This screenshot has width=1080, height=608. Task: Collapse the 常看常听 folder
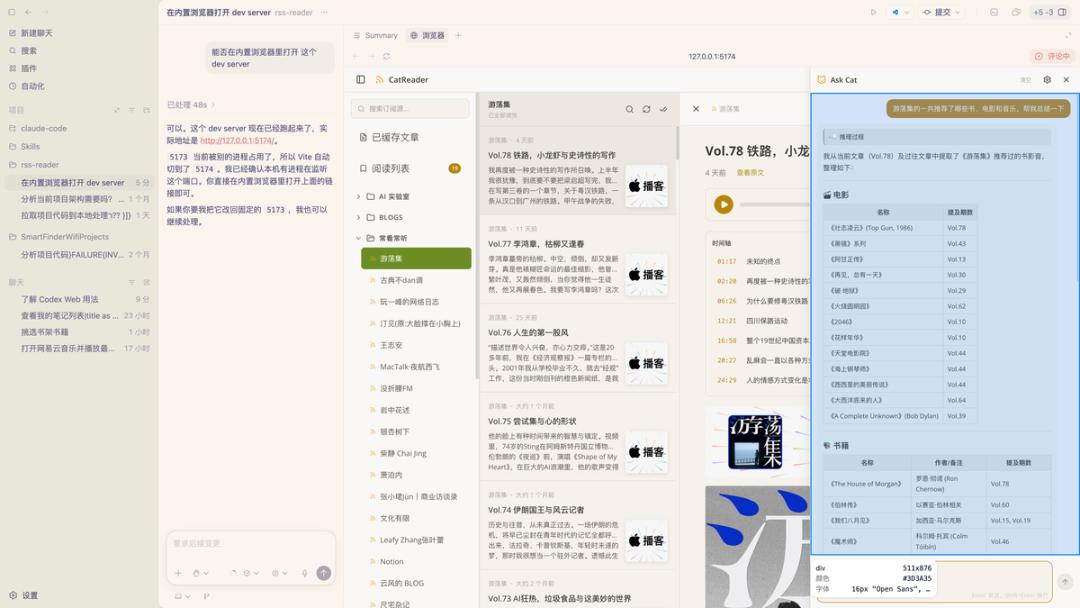tap(358, 238)
